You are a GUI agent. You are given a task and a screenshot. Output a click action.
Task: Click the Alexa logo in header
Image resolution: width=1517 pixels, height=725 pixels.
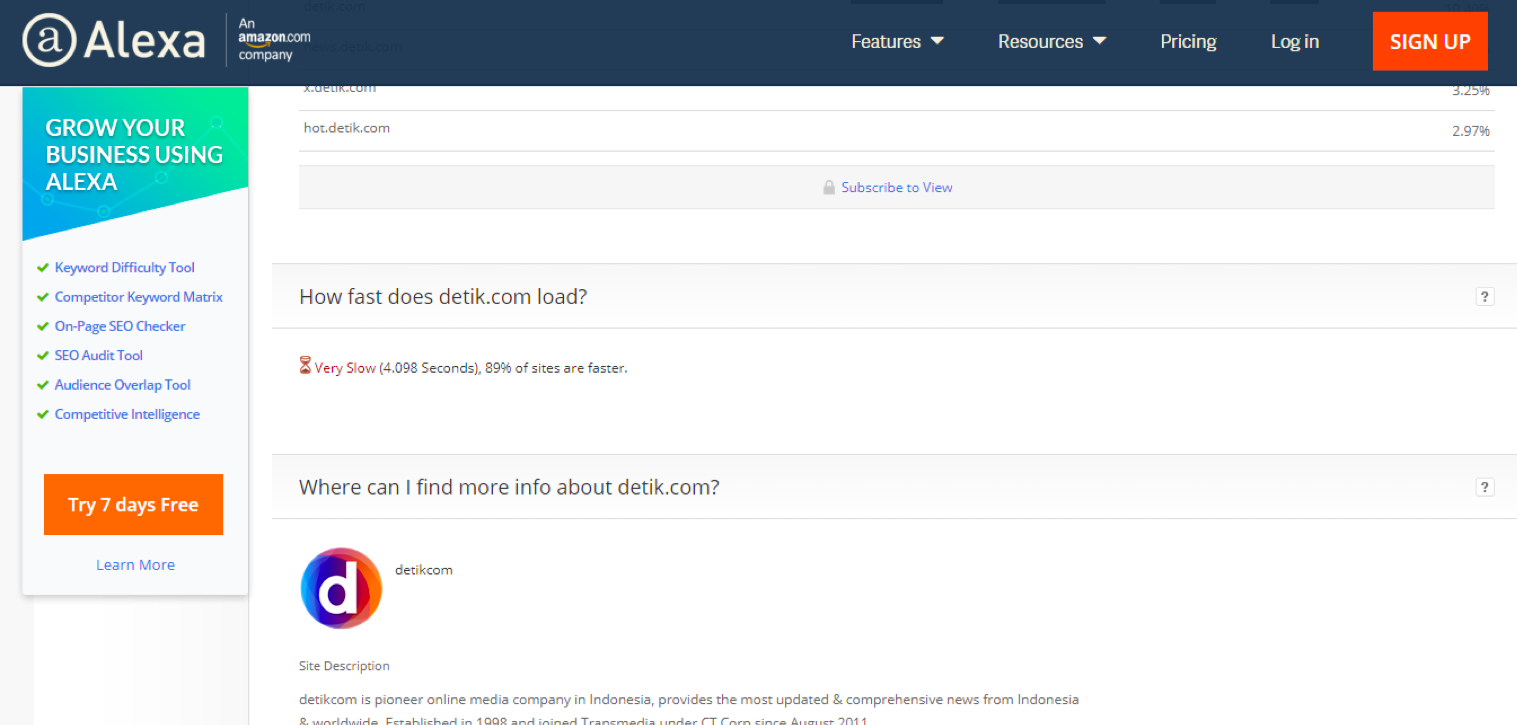114,41
